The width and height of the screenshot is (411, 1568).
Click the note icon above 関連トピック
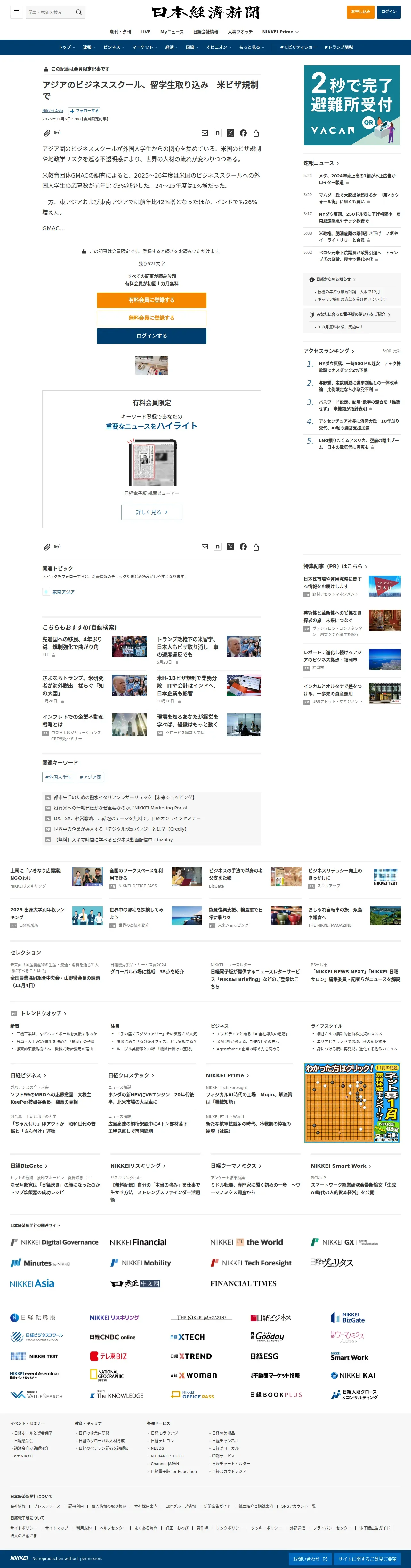pyautogui.click(x=218, y=547)
